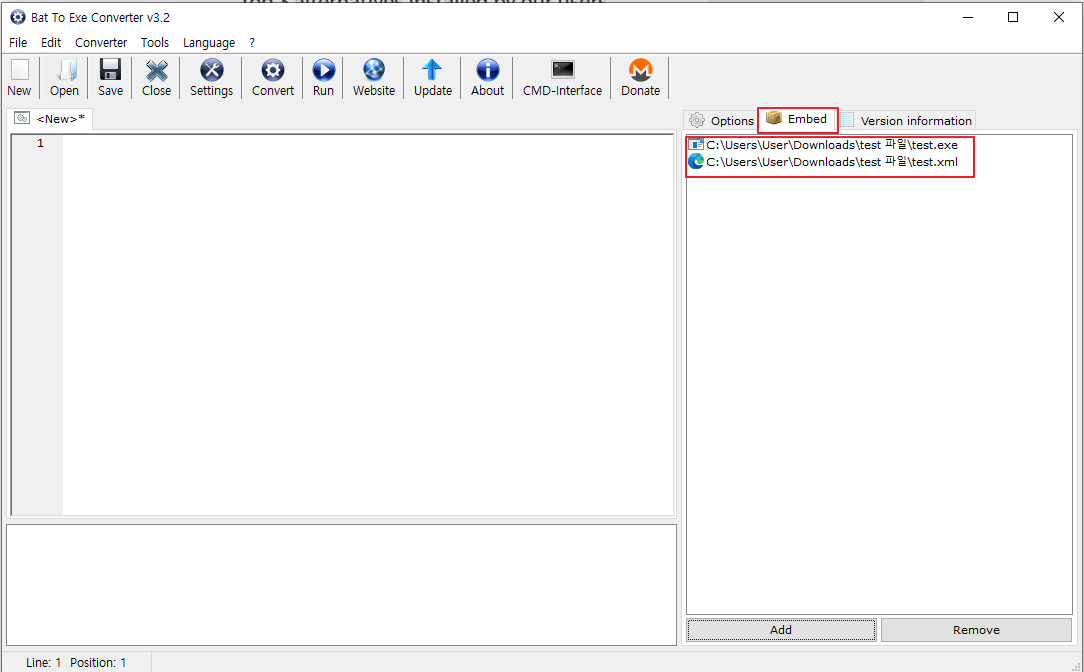1084x672 pixels.
Task: Check updates with the Update icon
Action: tap(432, 70)
